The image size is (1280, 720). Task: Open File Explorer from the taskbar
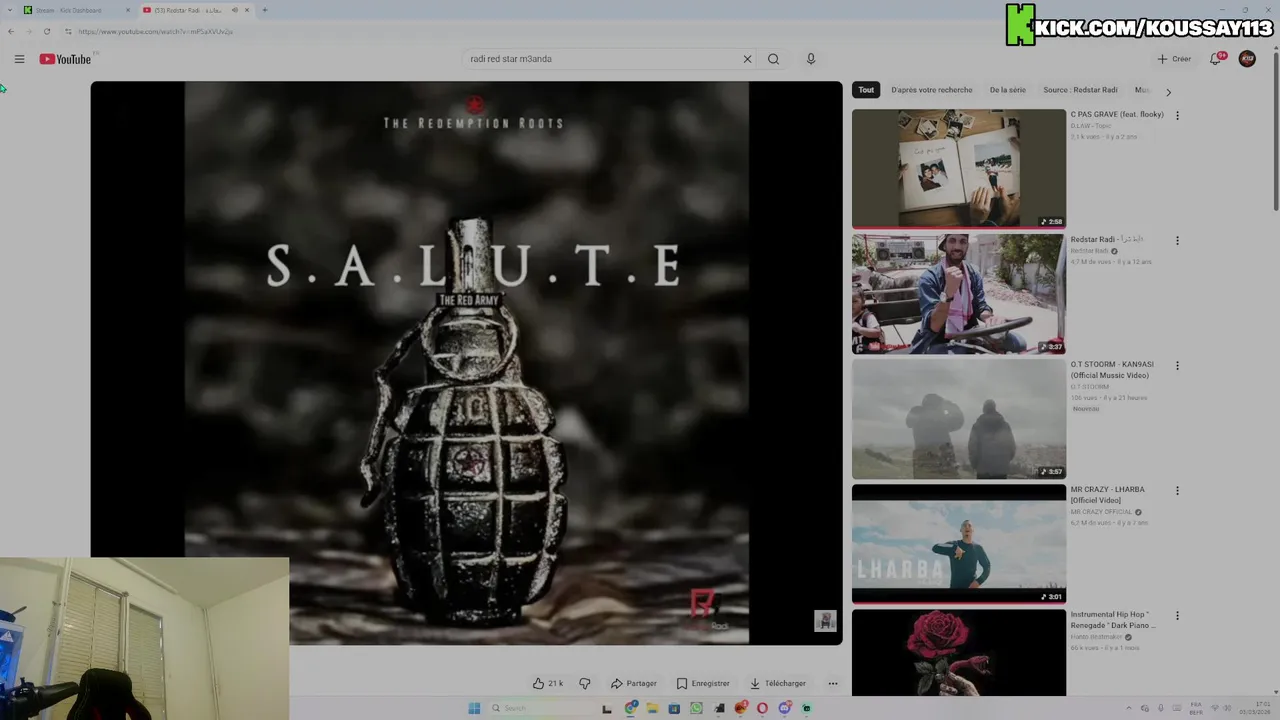[652, 708]
